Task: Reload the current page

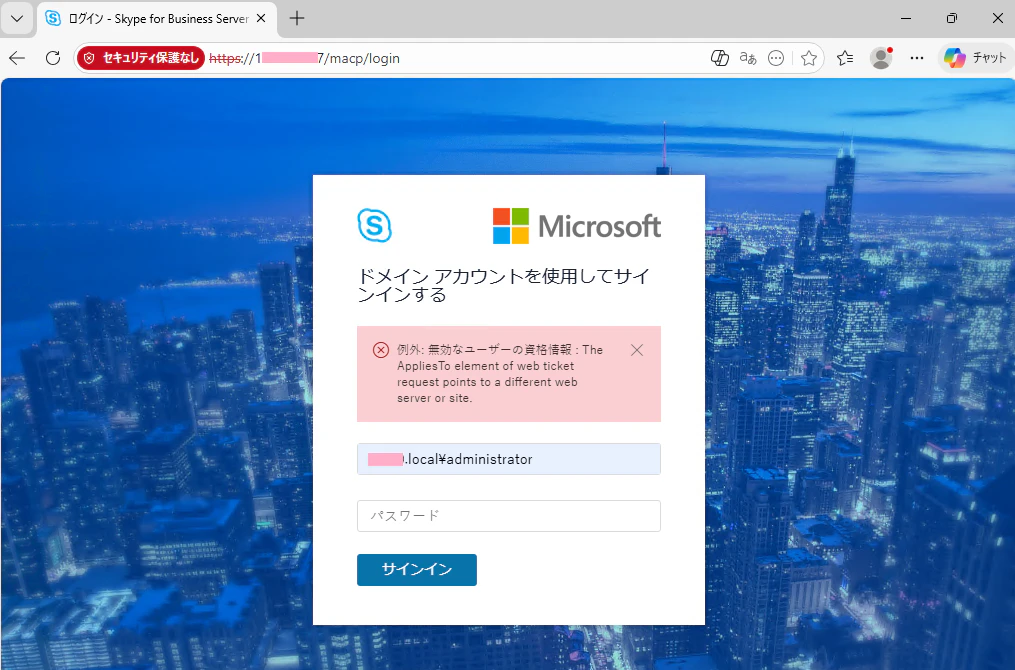Action: 53,58
